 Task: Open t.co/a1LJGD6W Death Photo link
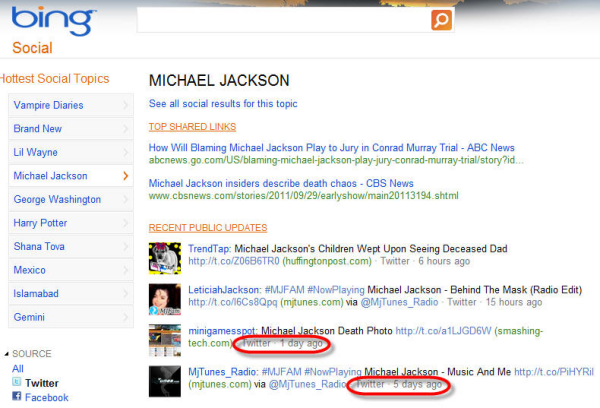(x=443, y=331)
